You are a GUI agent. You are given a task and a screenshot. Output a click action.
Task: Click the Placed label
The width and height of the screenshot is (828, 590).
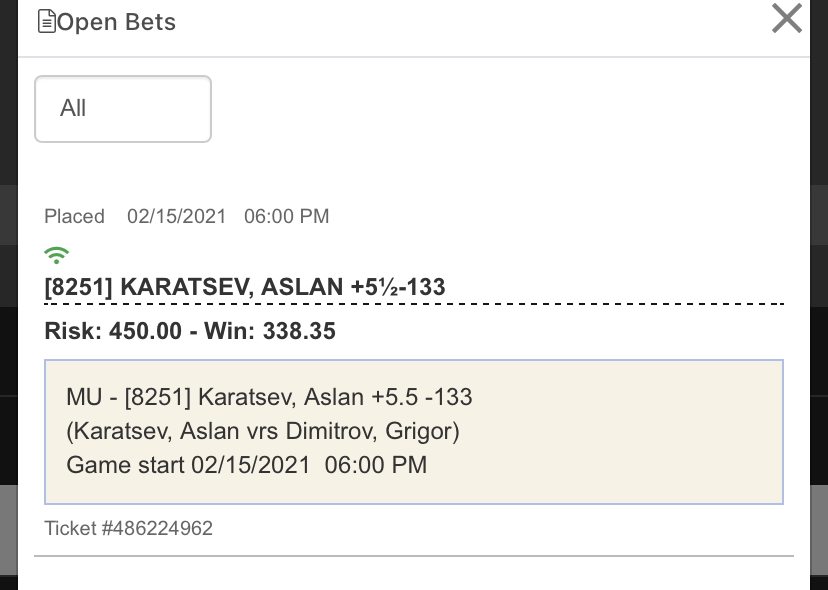point(74,217)
